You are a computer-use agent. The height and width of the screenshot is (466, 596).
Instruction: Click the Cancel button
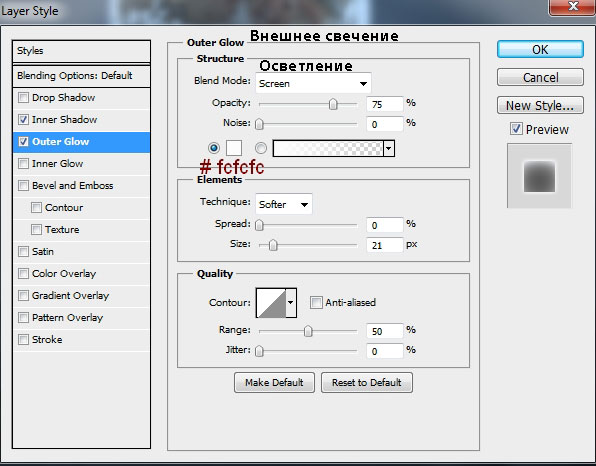pyautogui.click(x=540, y=77)
